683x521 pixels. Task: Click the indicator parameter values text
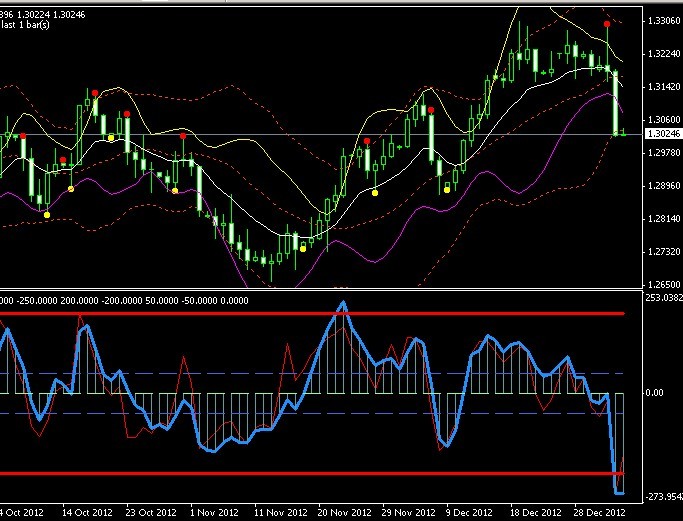[x=125, y=298]
